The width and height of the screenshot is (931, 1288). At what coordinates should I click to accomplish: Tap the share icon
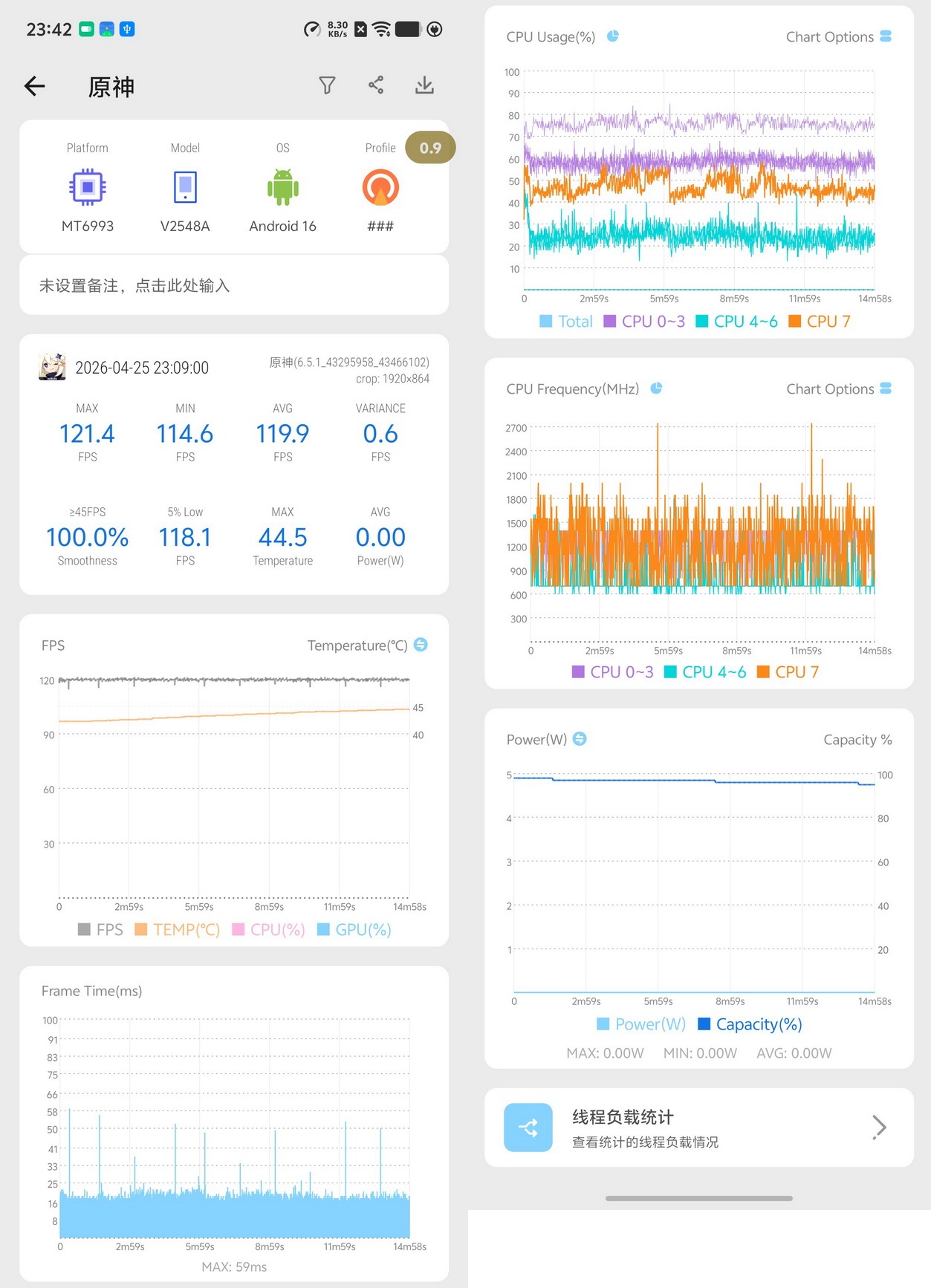coord(376,85)
